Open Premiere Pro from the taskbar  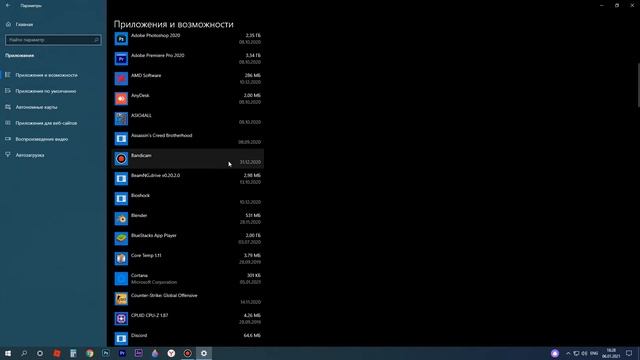click(x=122, y=353)
